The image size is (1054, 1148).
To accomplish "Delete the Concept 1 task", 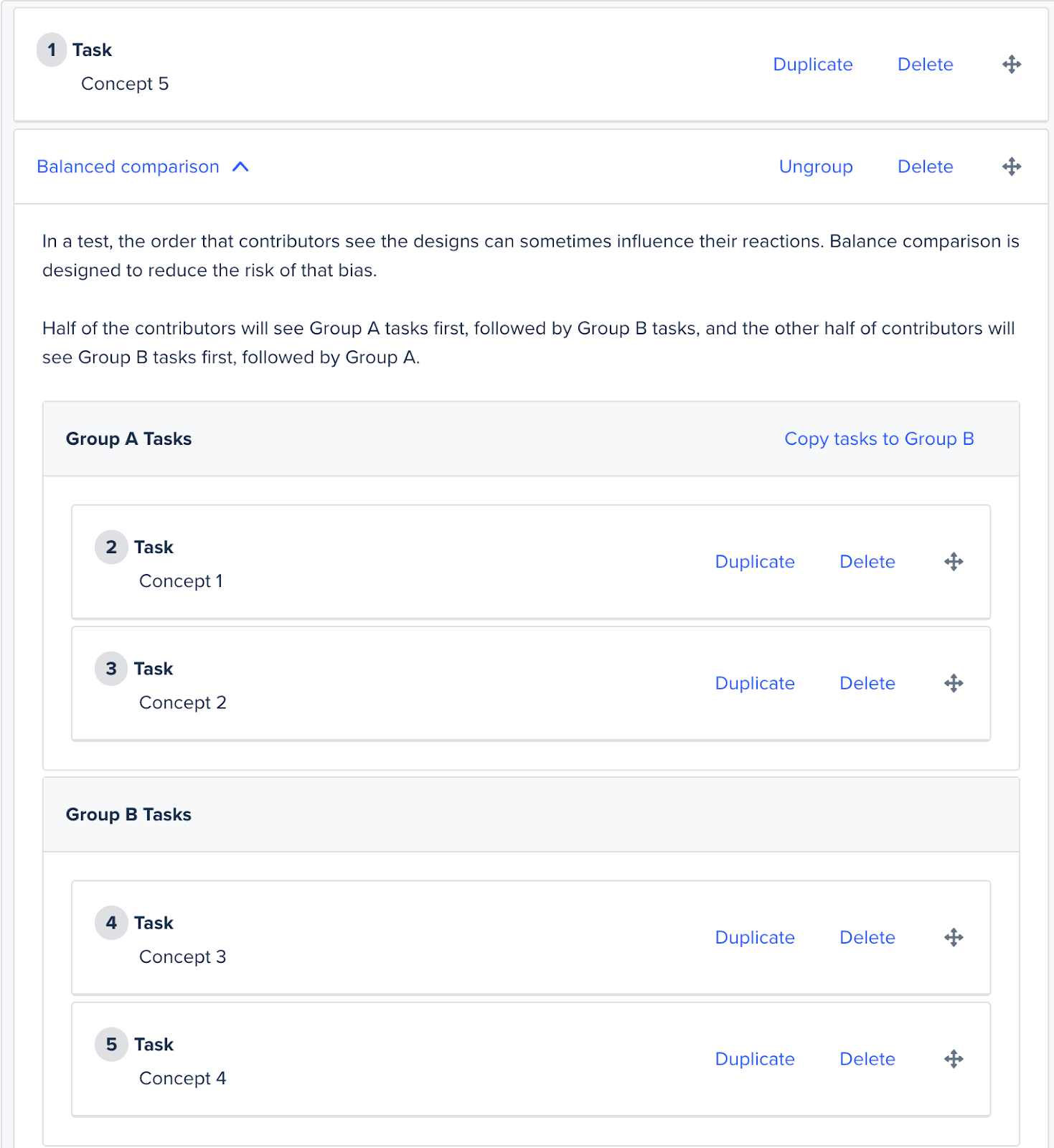I will (867, 562).
